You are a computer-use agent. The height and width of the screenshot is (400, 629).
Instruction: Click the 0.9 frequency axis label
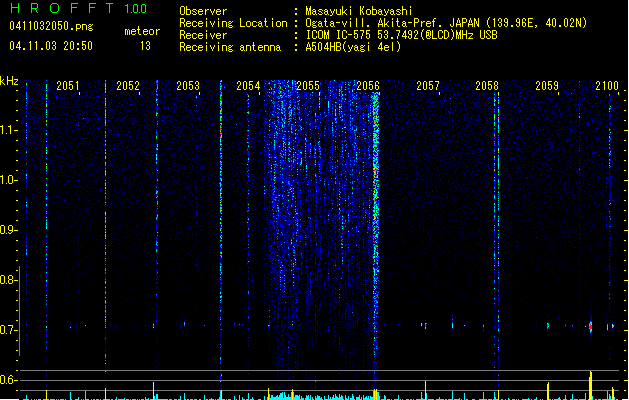[8, 230]
